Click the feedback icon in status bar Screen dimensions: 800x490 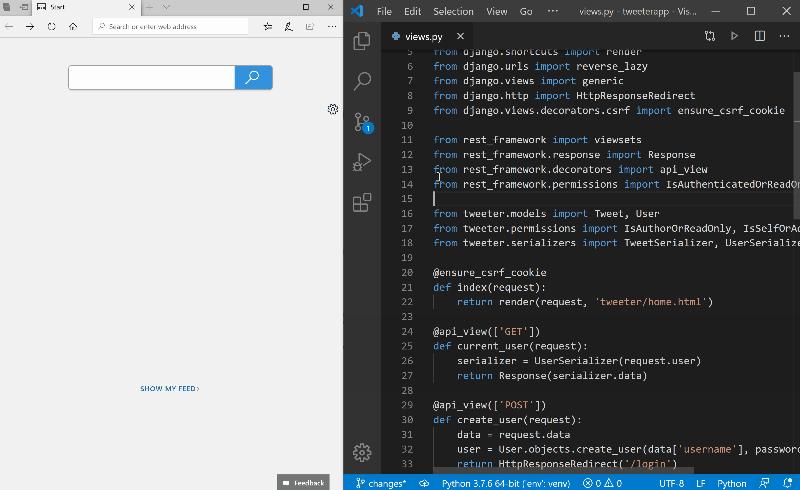764,483
